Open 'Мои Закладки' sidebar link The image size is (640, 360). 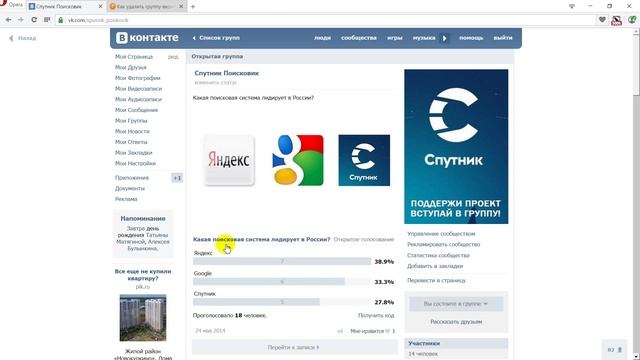pos(133,152)
